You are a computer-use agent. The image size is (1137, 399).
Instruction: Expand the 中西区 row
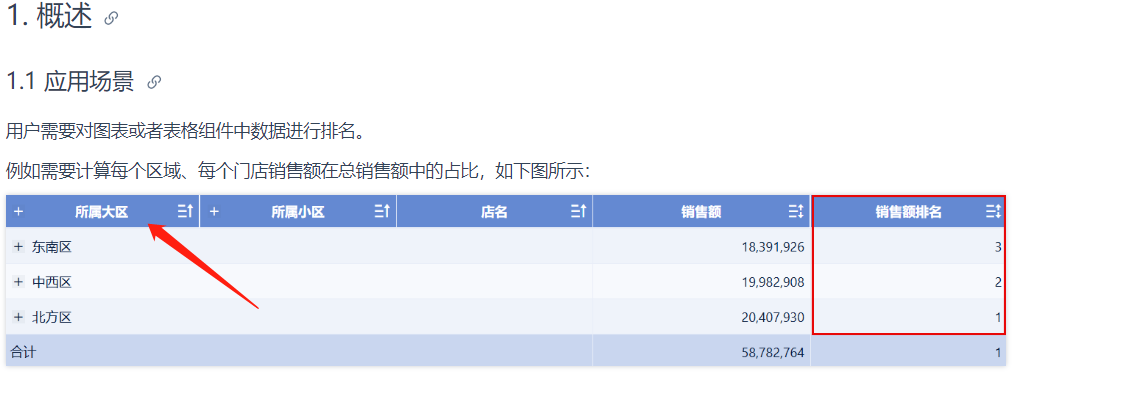coord(18,282)
